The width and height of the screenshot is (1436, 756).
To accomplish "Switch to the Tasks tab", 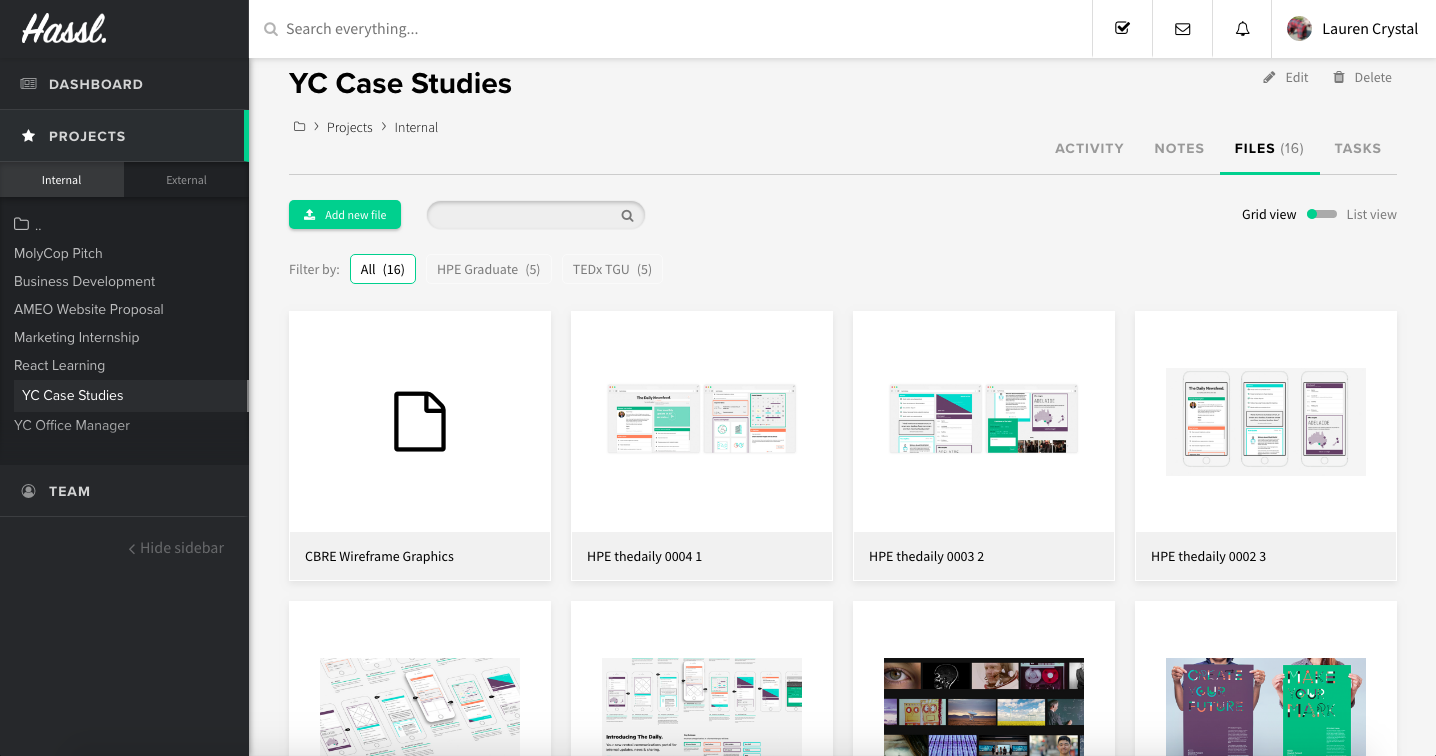I will pos(1357,148).
